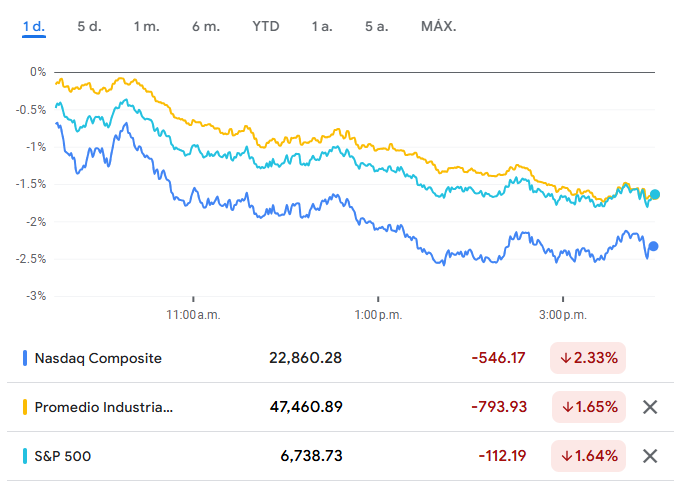Viewport: 693px width, 493px height.
Task: Click the blue Nasdaq Composite color marker
Action: click(x=24, y=358)
